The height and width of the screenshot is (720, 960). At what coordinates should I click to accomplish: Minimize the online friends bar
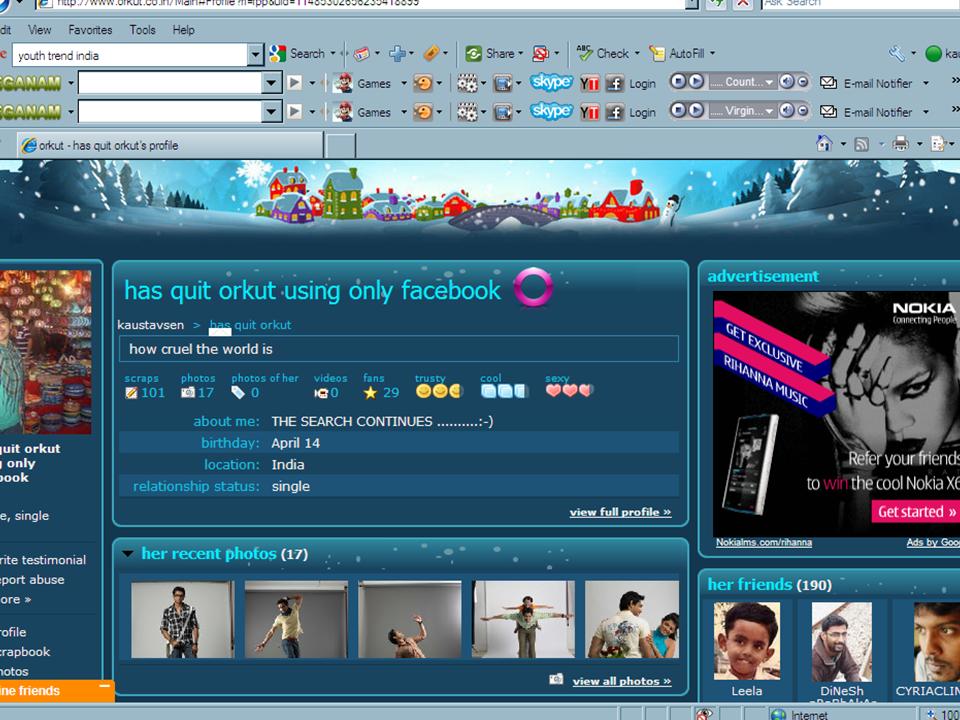tap(104, 686)
